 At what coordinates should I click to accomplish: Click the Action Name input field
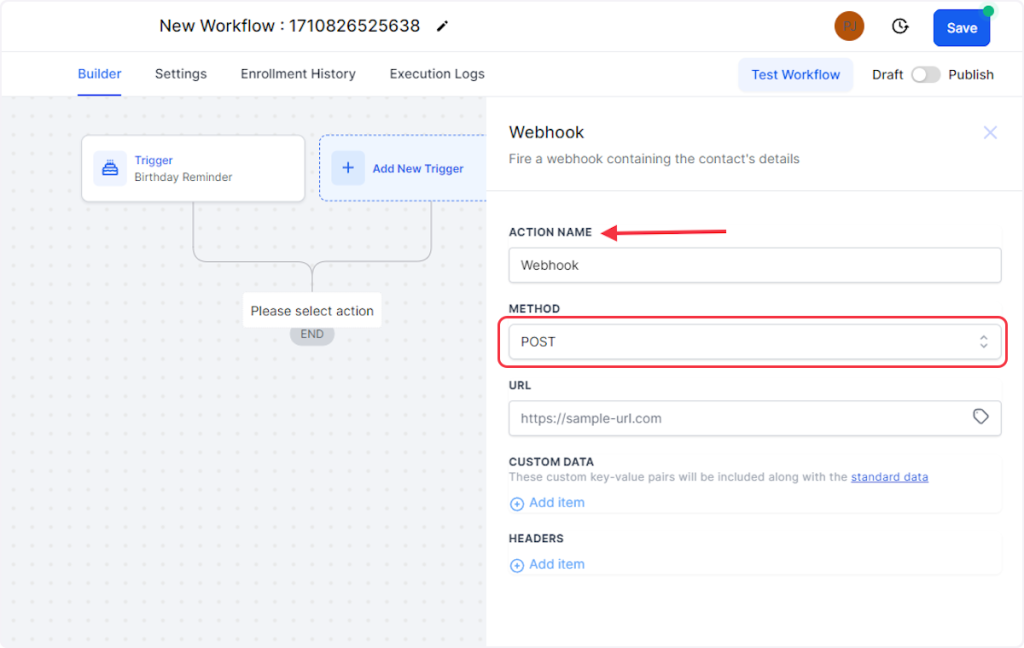click(755, 266)
